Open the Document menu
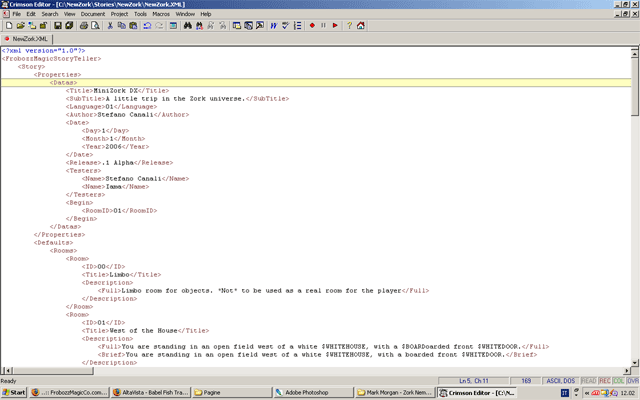 93,14
